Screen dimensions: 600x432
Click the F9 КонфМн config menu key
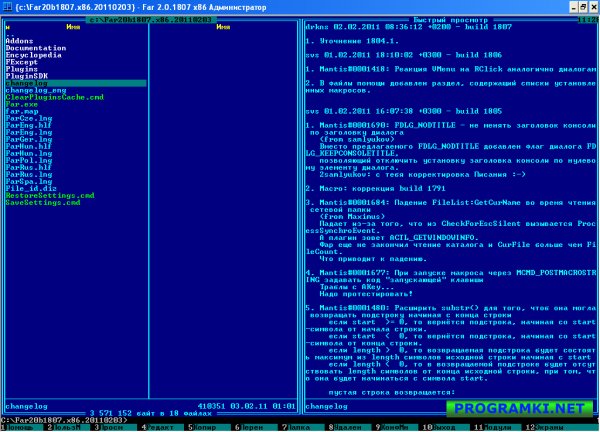click(393, 427)
